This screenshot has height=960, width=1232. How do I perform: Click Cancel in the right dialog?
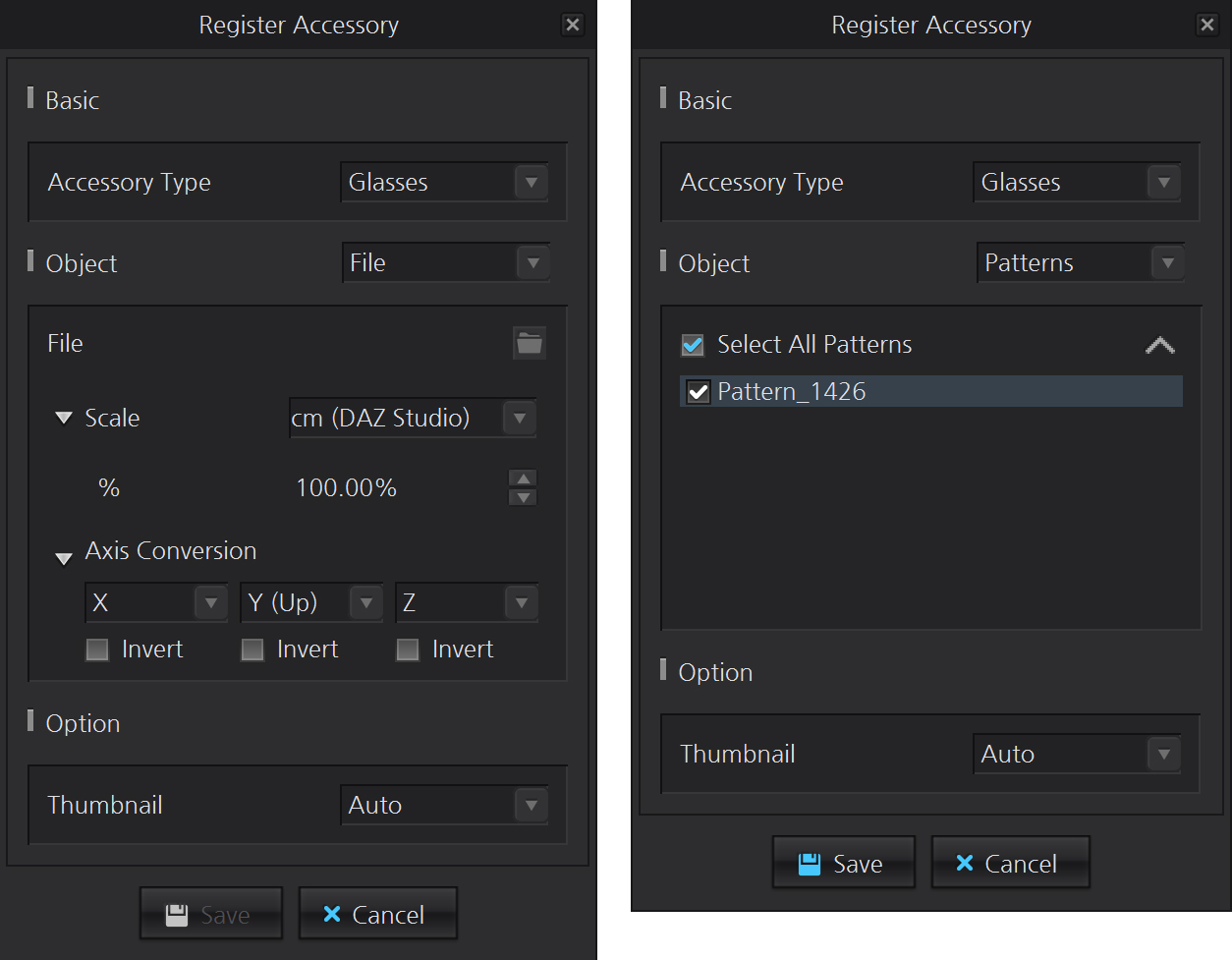point(1011,863)
